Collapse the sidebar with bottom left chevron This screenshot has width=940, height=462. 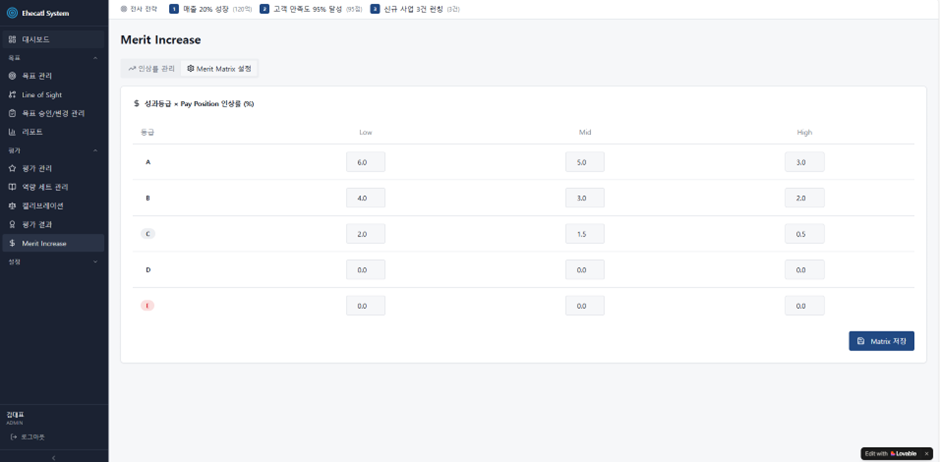click(54, 457)
